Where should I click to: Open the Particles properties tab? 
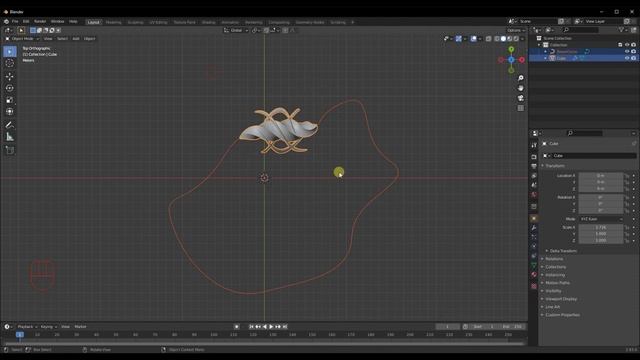534,237
